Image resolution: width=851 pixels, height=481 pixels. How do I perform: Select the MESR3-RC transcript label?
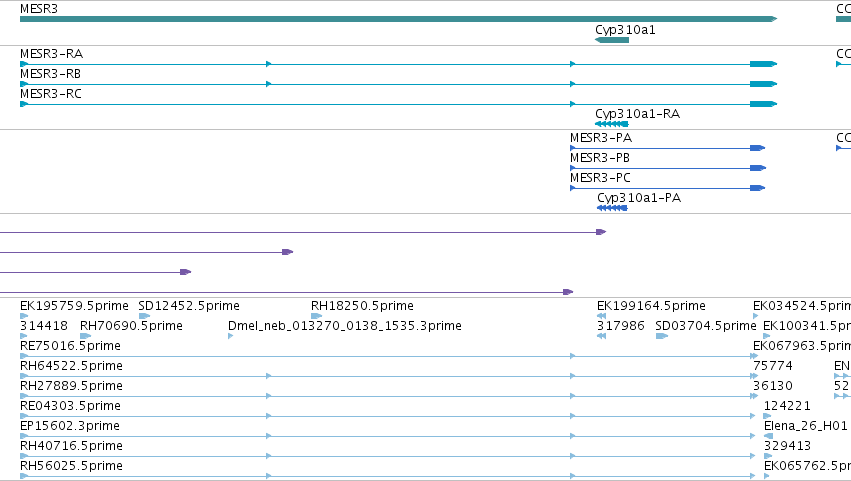51,94
